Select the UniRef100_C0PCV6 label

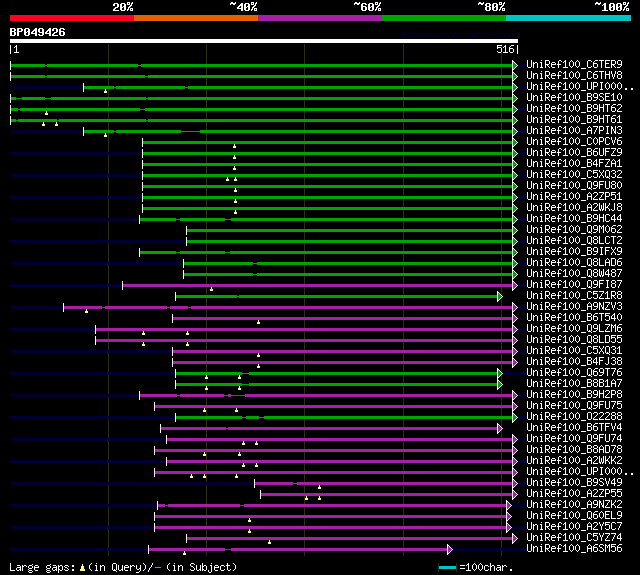[574, 142]
